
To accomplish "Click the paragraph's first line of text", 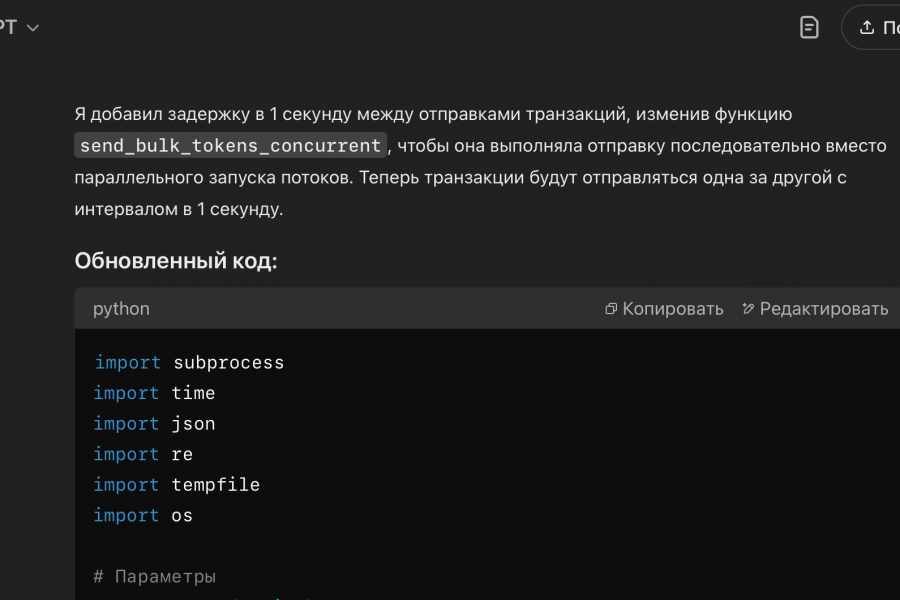I will pyautogui.click(x=432, y=115).
